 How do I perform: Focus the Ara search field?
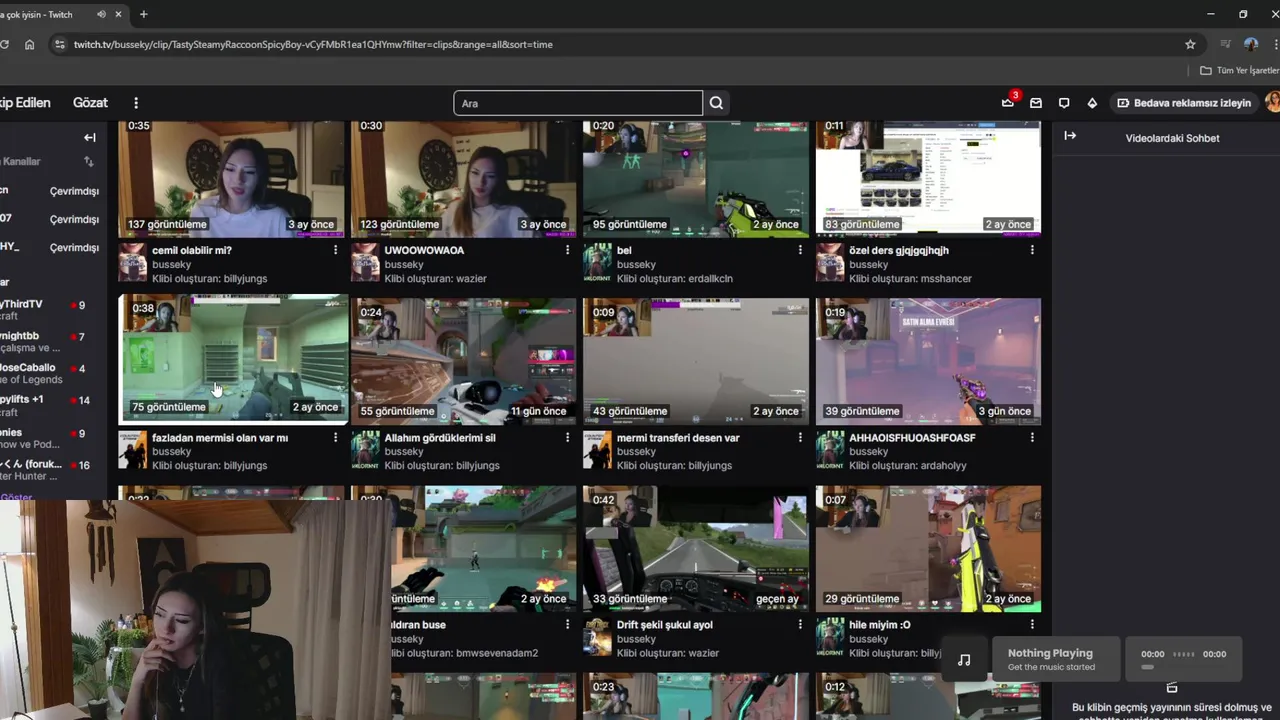click(x=578, y=103)
